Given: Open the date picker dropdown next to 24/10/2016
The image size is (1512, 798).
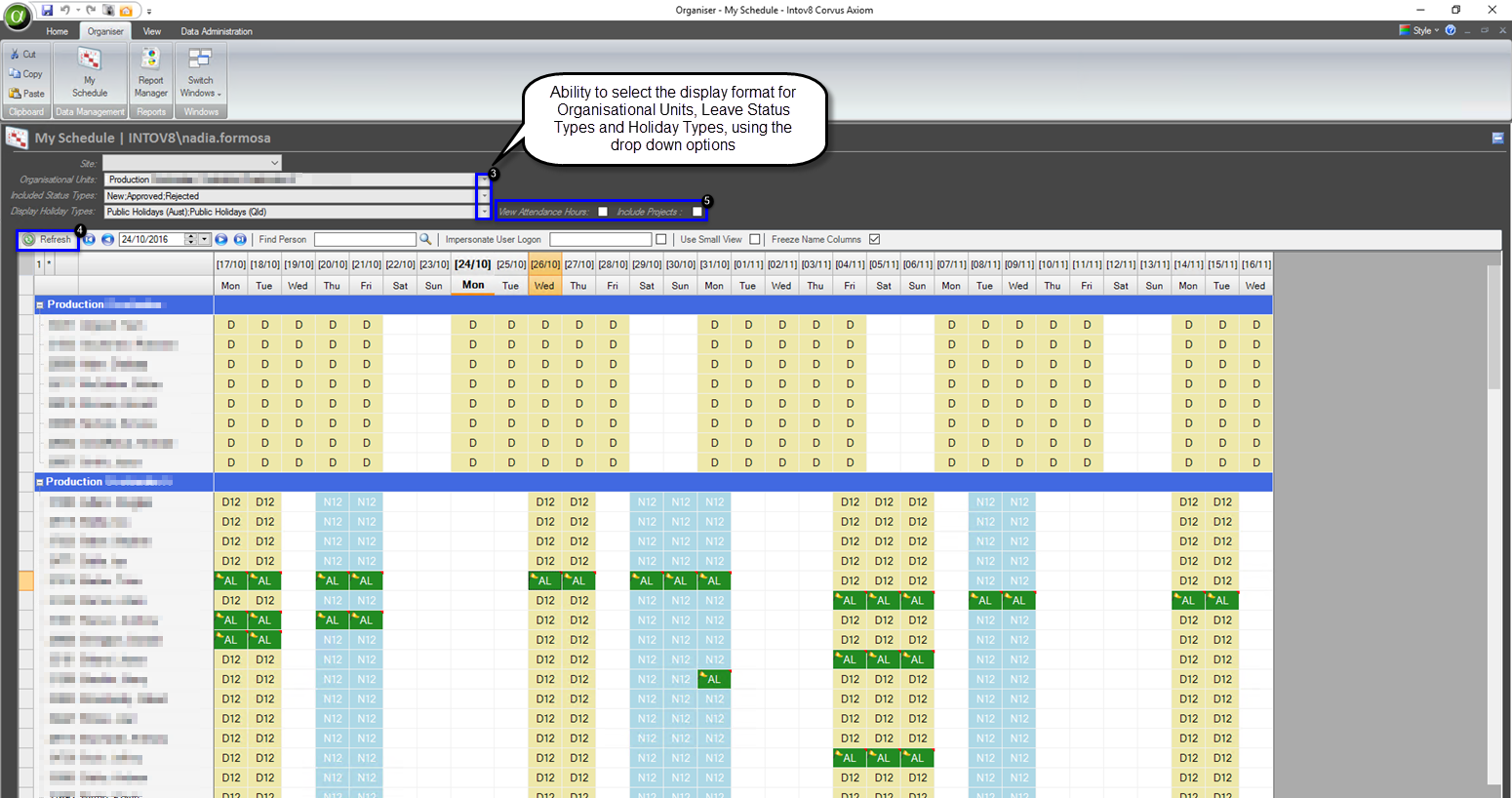Looking at the screenshot, I should click(204, 239).
